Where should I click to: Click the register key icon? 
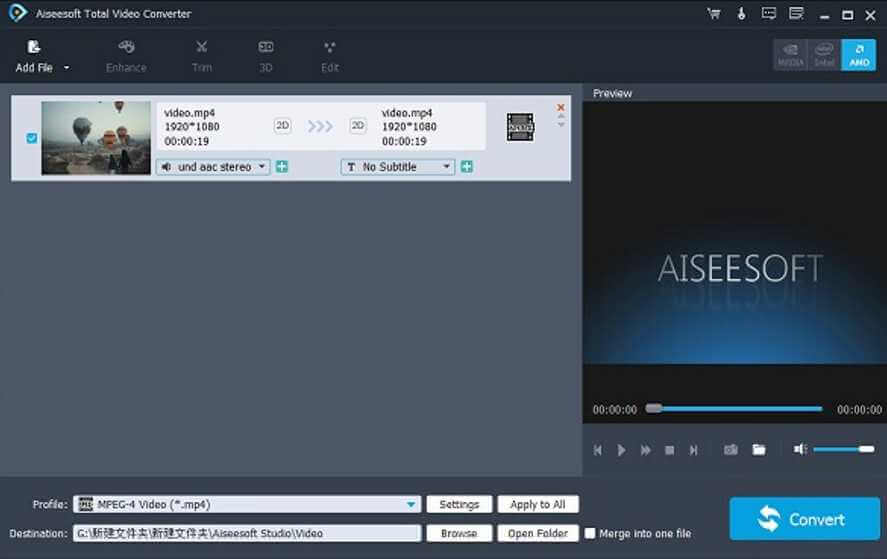(x=741, y=14)
